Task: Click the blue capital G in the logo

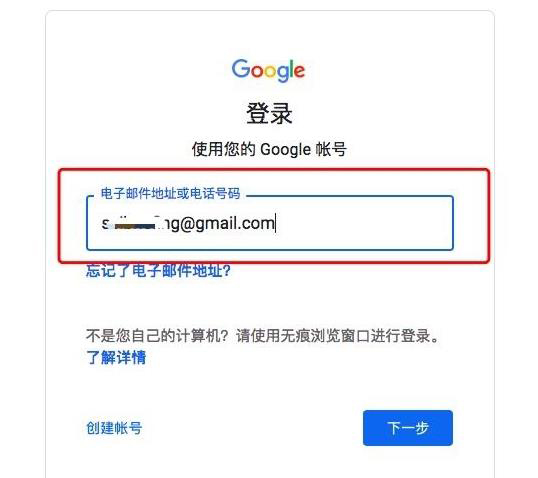Action: tap(242, 68)
